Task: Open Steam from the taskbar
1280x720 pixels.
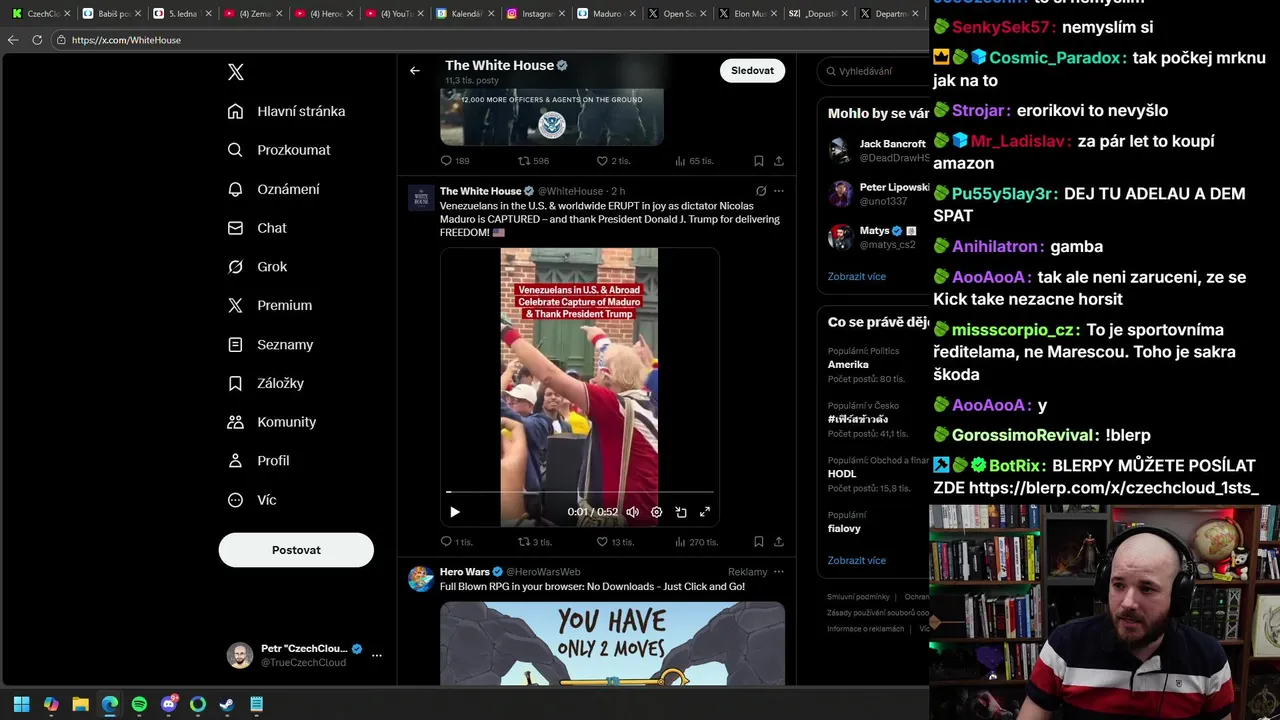Action: tap(227, 704)
